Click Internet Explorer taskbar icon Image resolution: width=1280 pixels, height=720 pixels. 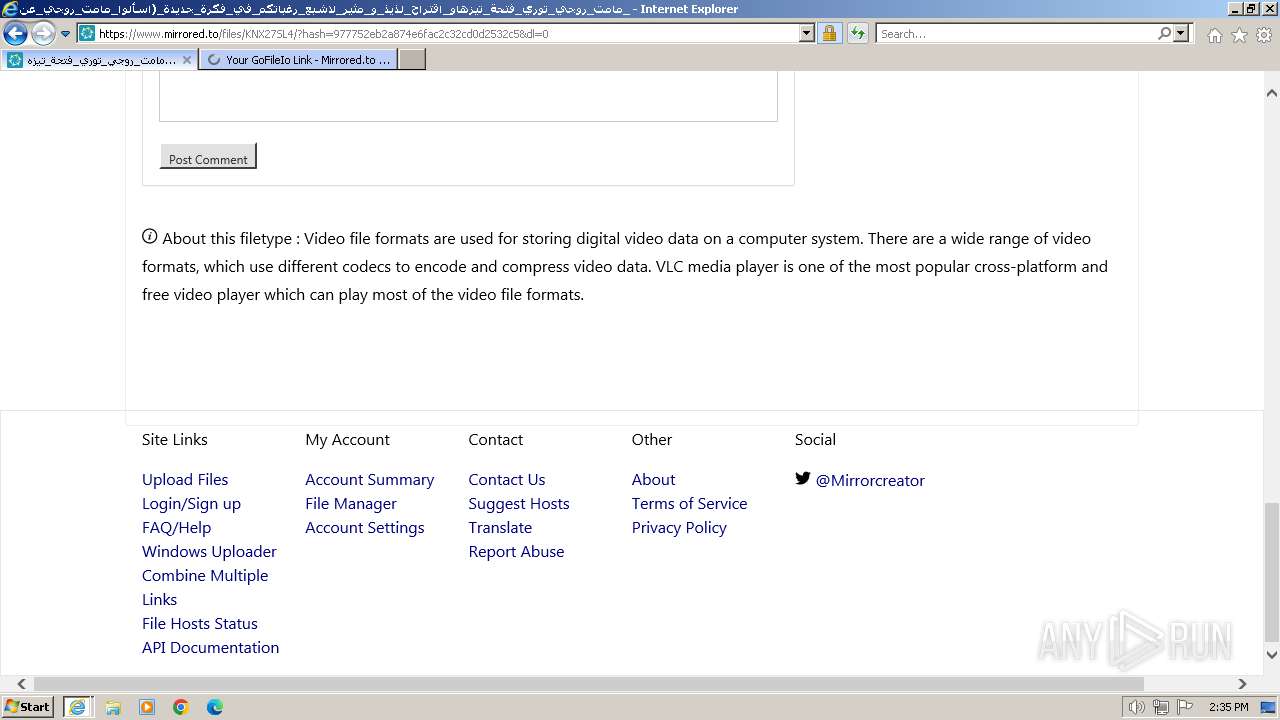[77, 707]
